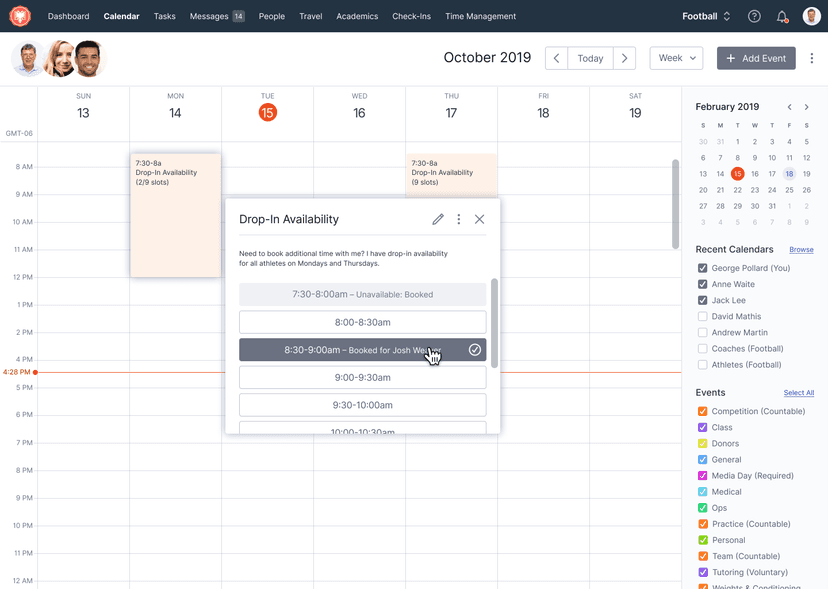Screen dimensions: 828x589
Task: Close the Drop-In Availability popup
Action: click(480, 219)
